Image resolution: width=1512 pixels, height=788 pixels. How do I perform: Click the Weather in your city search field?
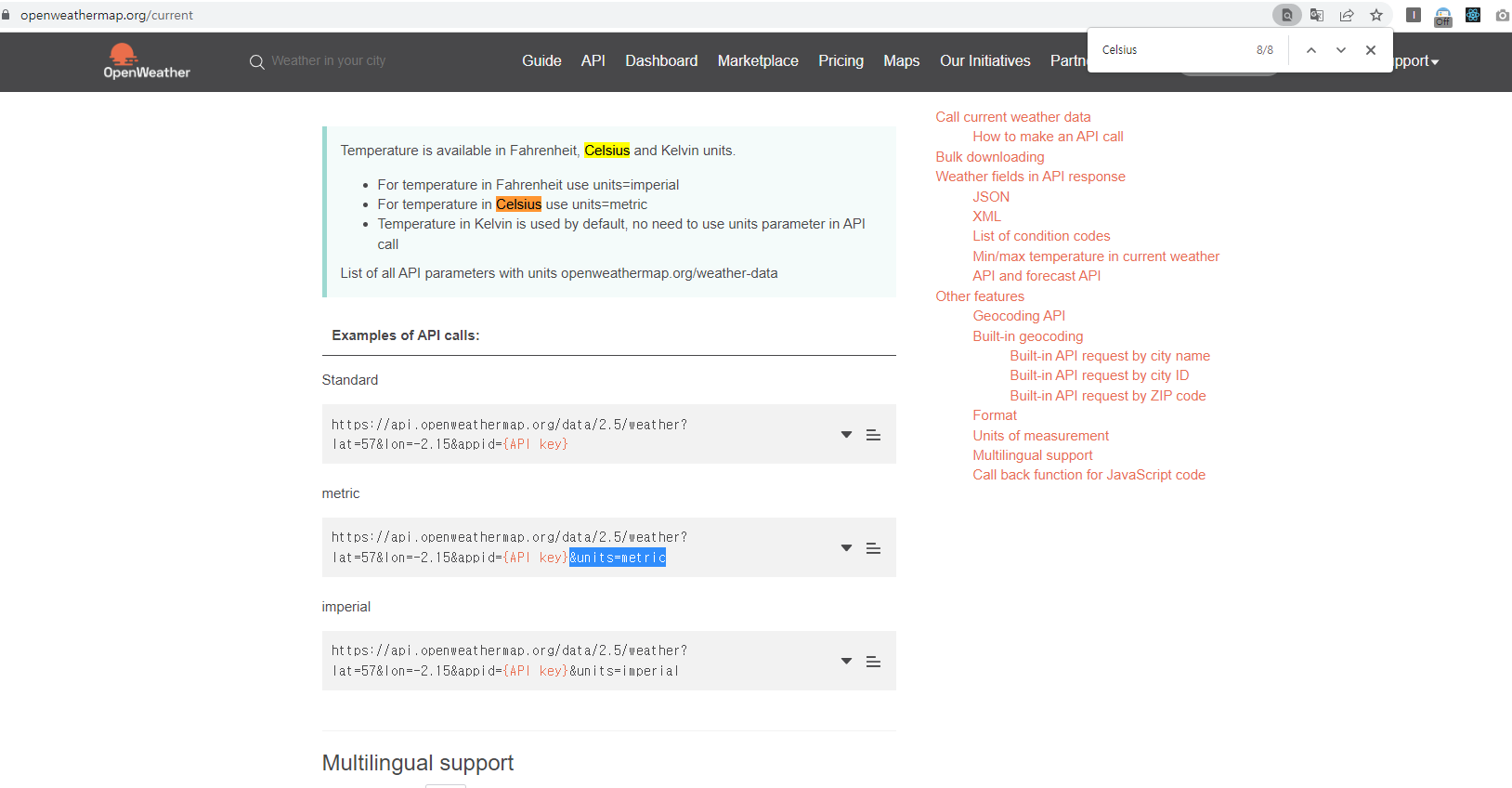point(328,60)
